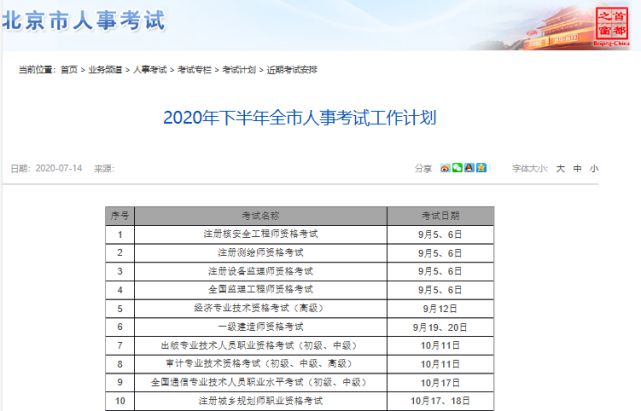641x411 pixels.
Task: Open 考试计划 breadcrumb link
Action: pos(239,70)
